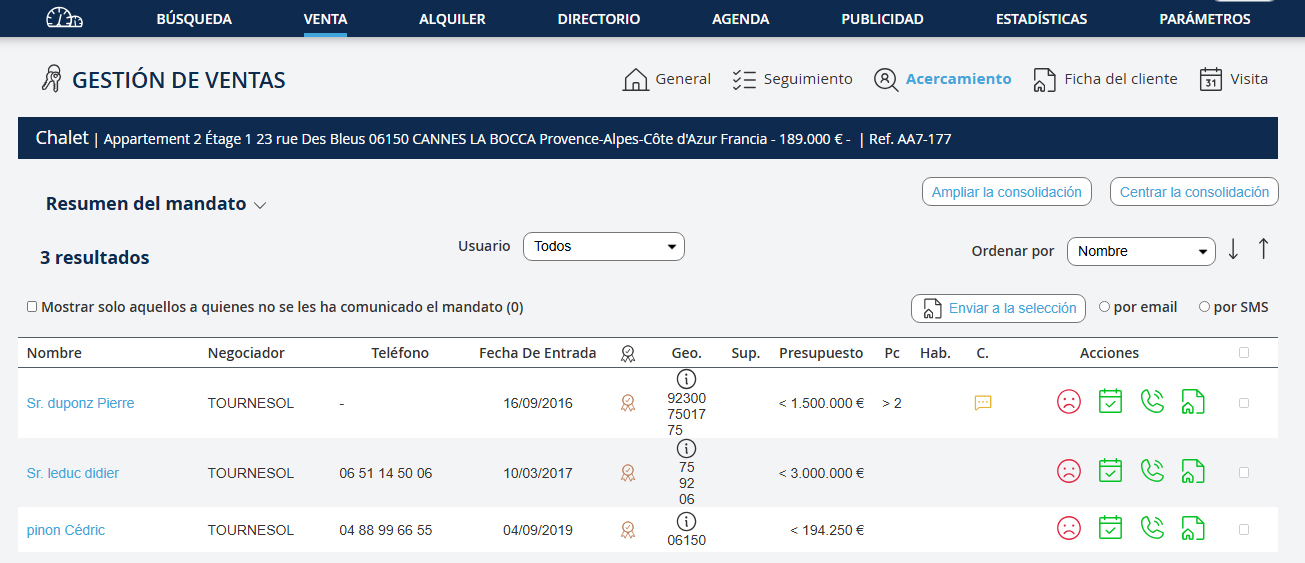
Task: Click the green document icon in duponz Pierre row
Action: point(1192,402)
